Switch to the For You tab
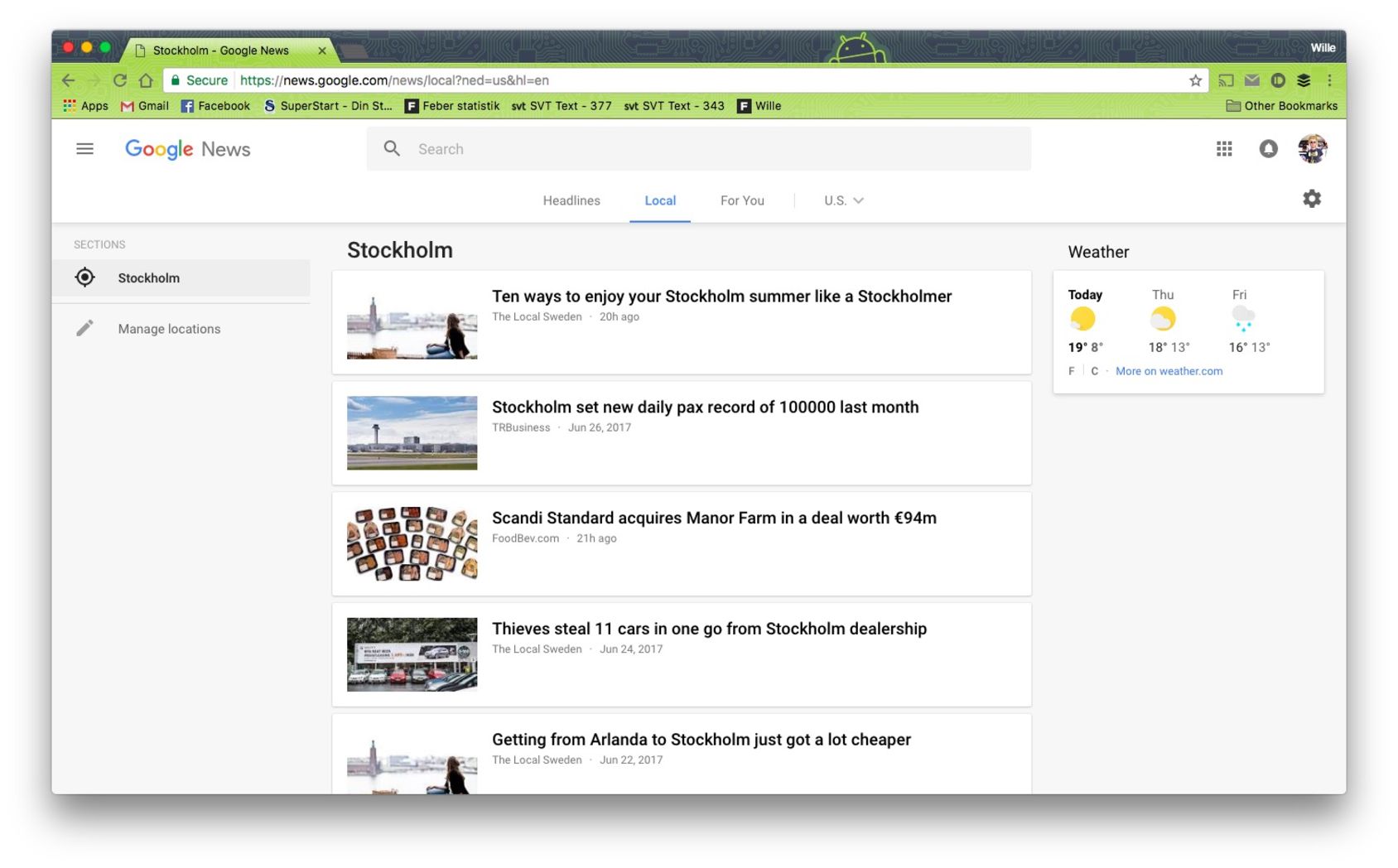The width and height of the screenshot is (1398, 868). [x=742, y=200]
